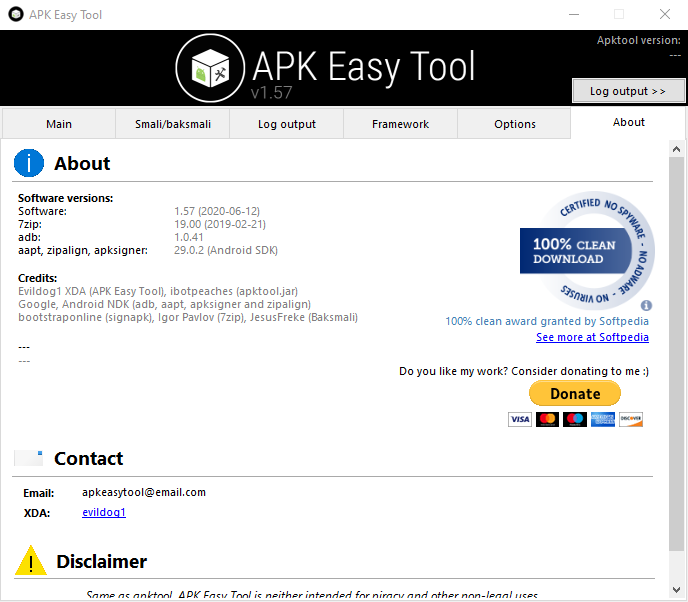Click the Consider donating to me text
This screenshot has height=602, width=688.
point(580,371)
